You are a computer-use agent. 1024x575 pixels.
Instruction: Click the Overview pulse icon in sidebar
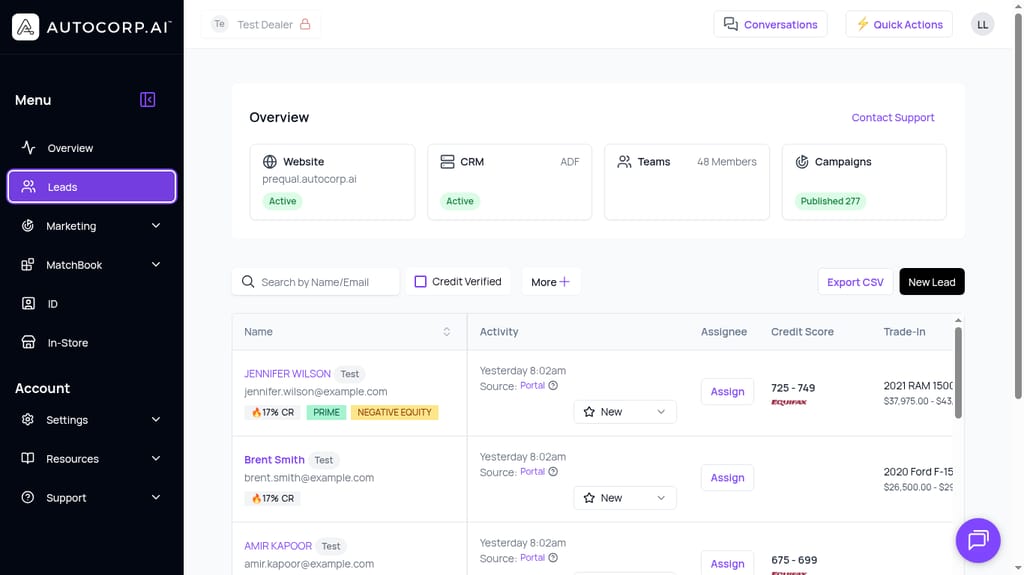(x=28, y=148)
